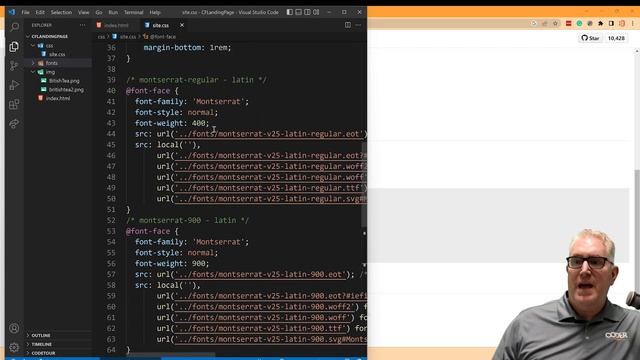Image resolution: width=640 pixels, height=360 pixels.
Task: Click the browser page's vertical scrollbar
Action: [x=637, y=216]
